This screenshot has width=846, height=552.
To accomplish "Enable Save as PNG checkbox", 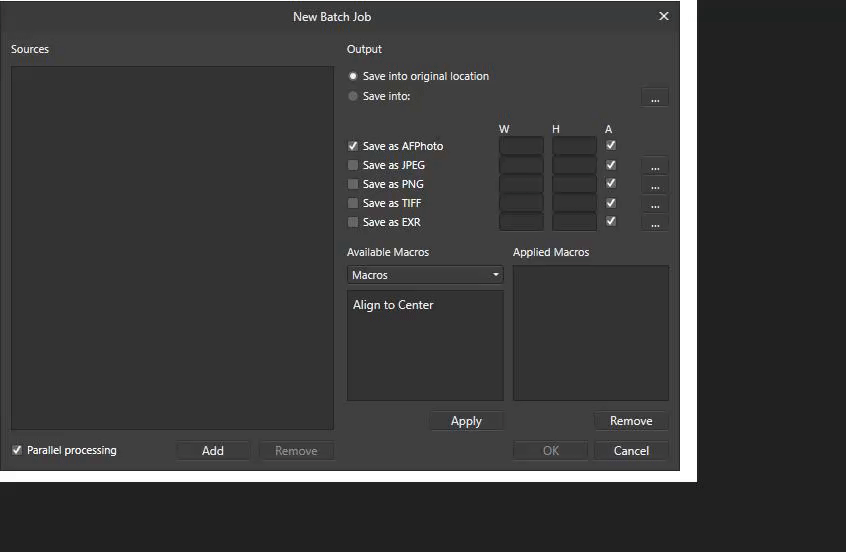I will pos(353,184).
